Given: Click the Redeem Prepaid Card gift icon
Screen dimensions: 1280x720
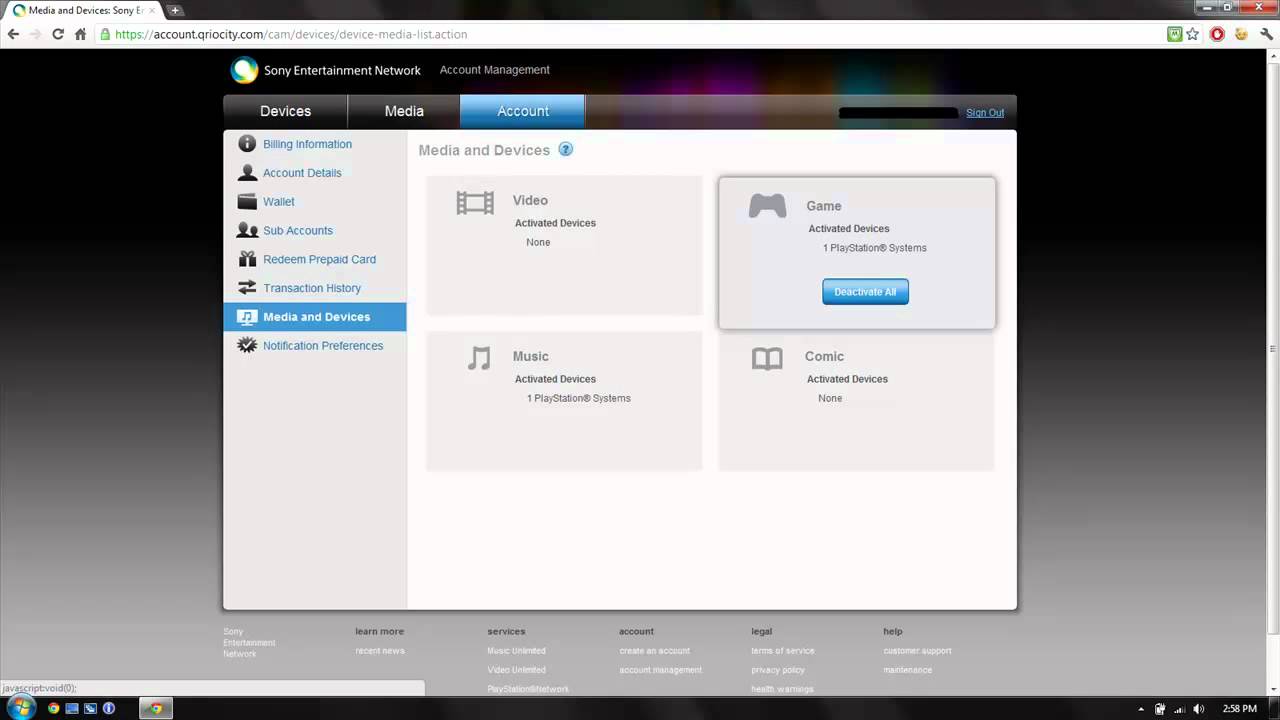Looking at the screenshot, I should point(247,259).
